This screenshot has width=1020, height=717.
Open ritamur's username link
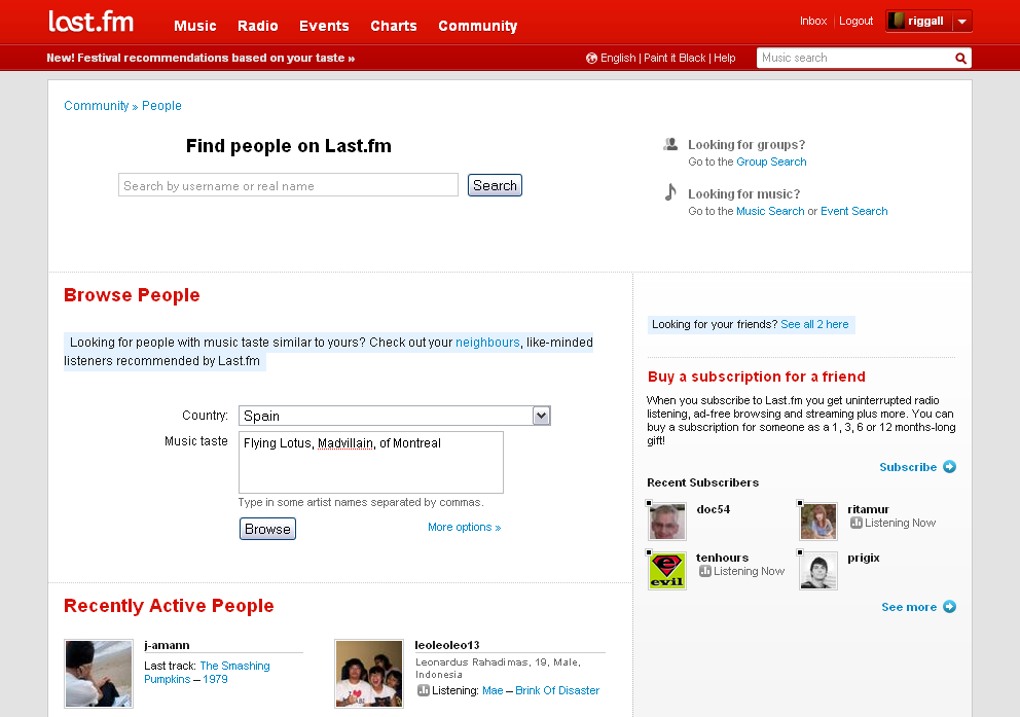868,509
